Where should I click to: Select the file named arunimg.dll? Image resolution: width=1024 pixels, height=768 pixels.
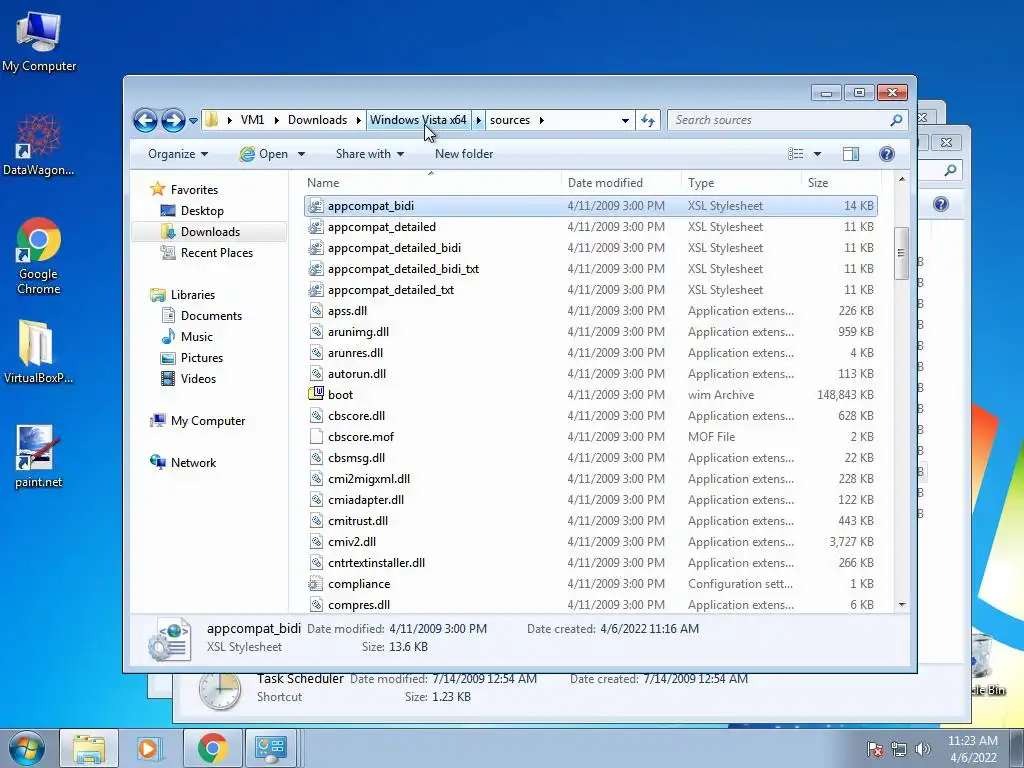click(x=359, y=332)
